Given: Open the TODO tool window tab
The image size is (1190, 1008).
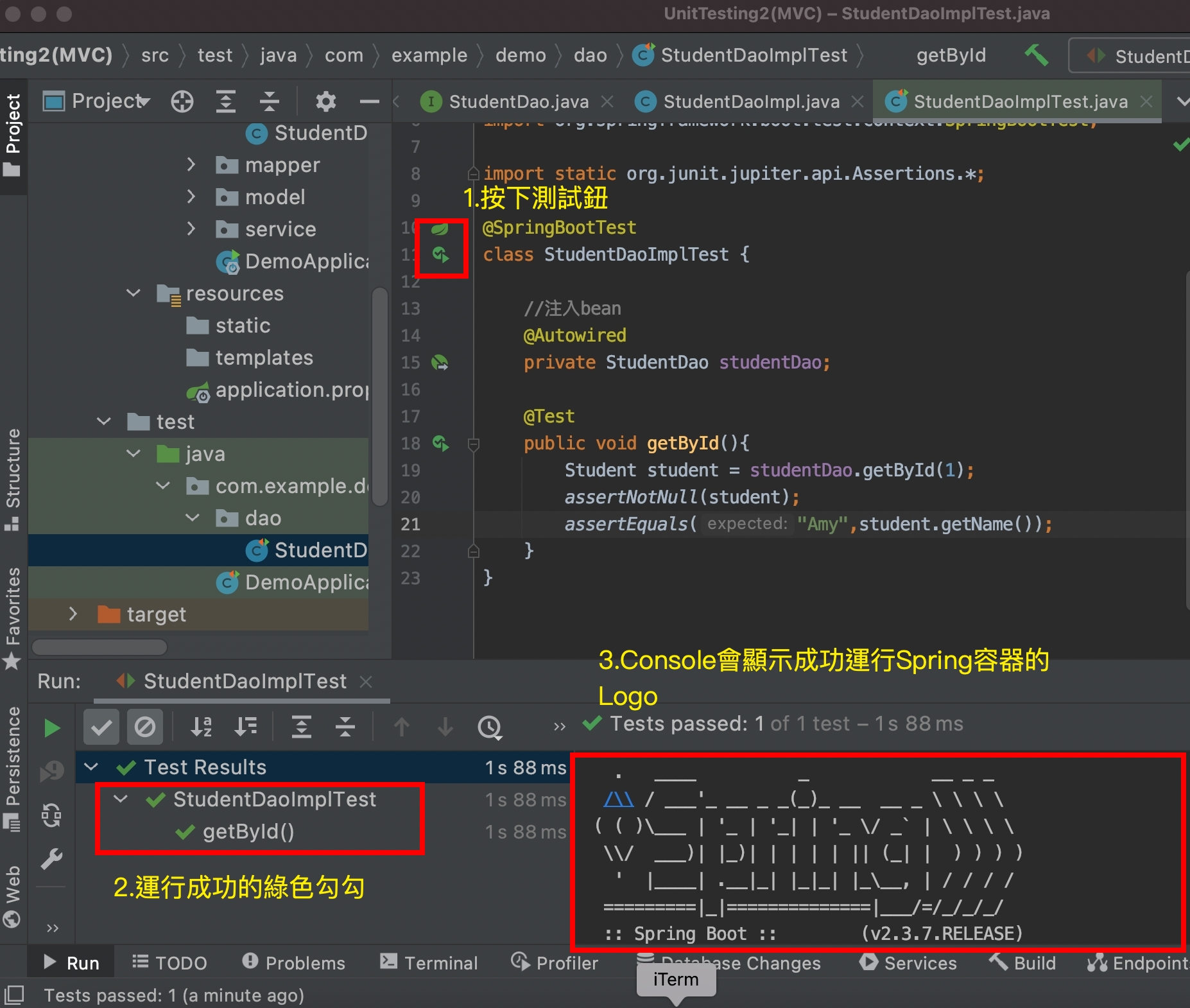Looking at the screenshot, I should click(170, 962).
